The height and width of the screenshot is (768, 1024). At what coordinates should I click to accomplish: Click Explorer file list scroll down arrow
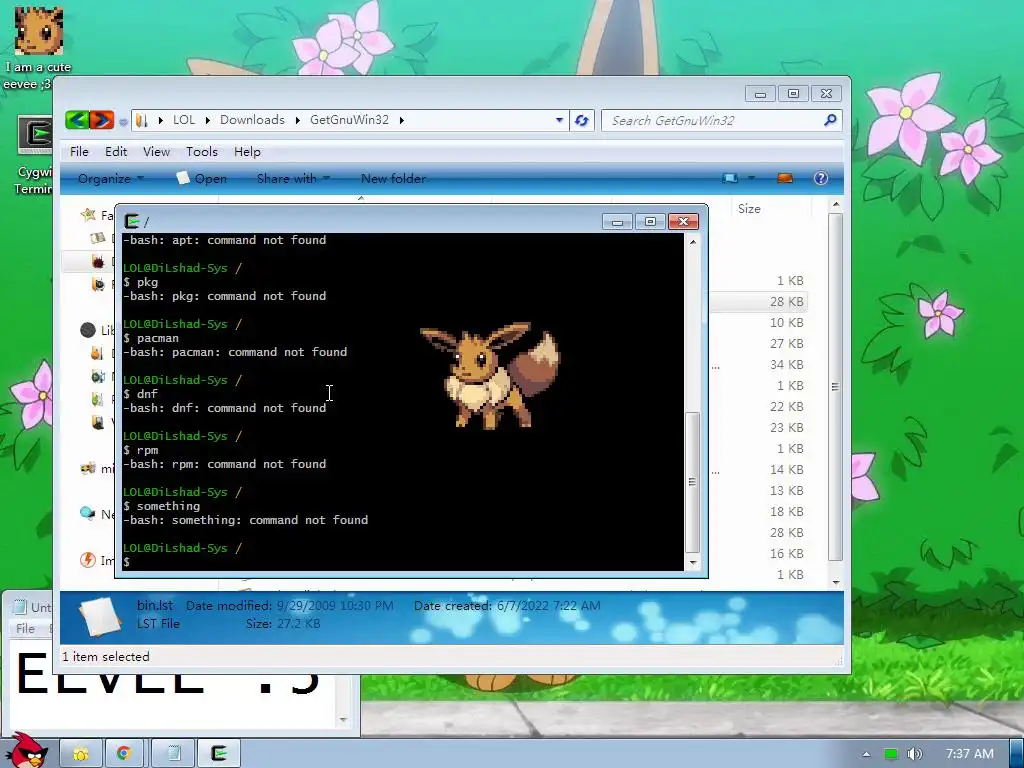tap(835, 582)
